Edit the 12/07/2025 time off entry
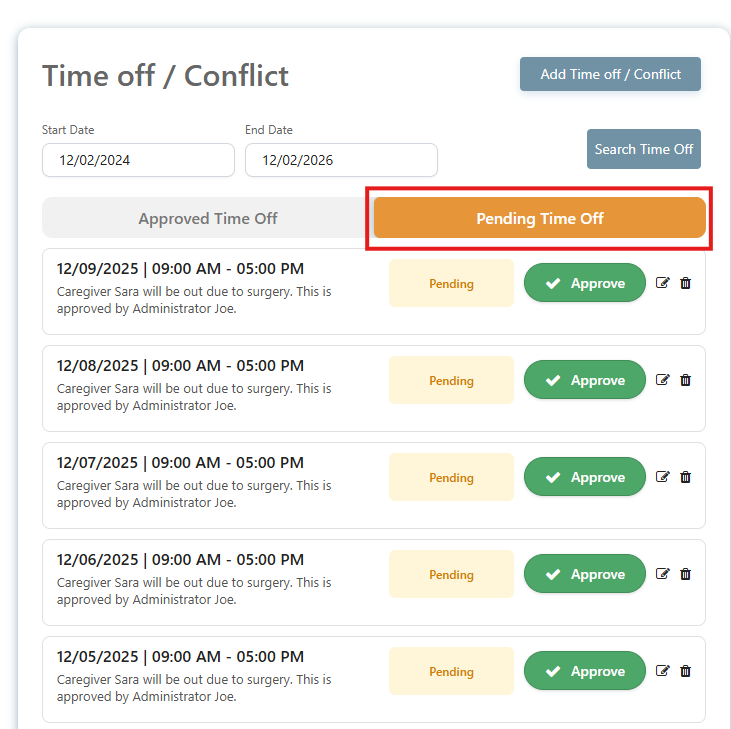731x729 pixels. 662,477
